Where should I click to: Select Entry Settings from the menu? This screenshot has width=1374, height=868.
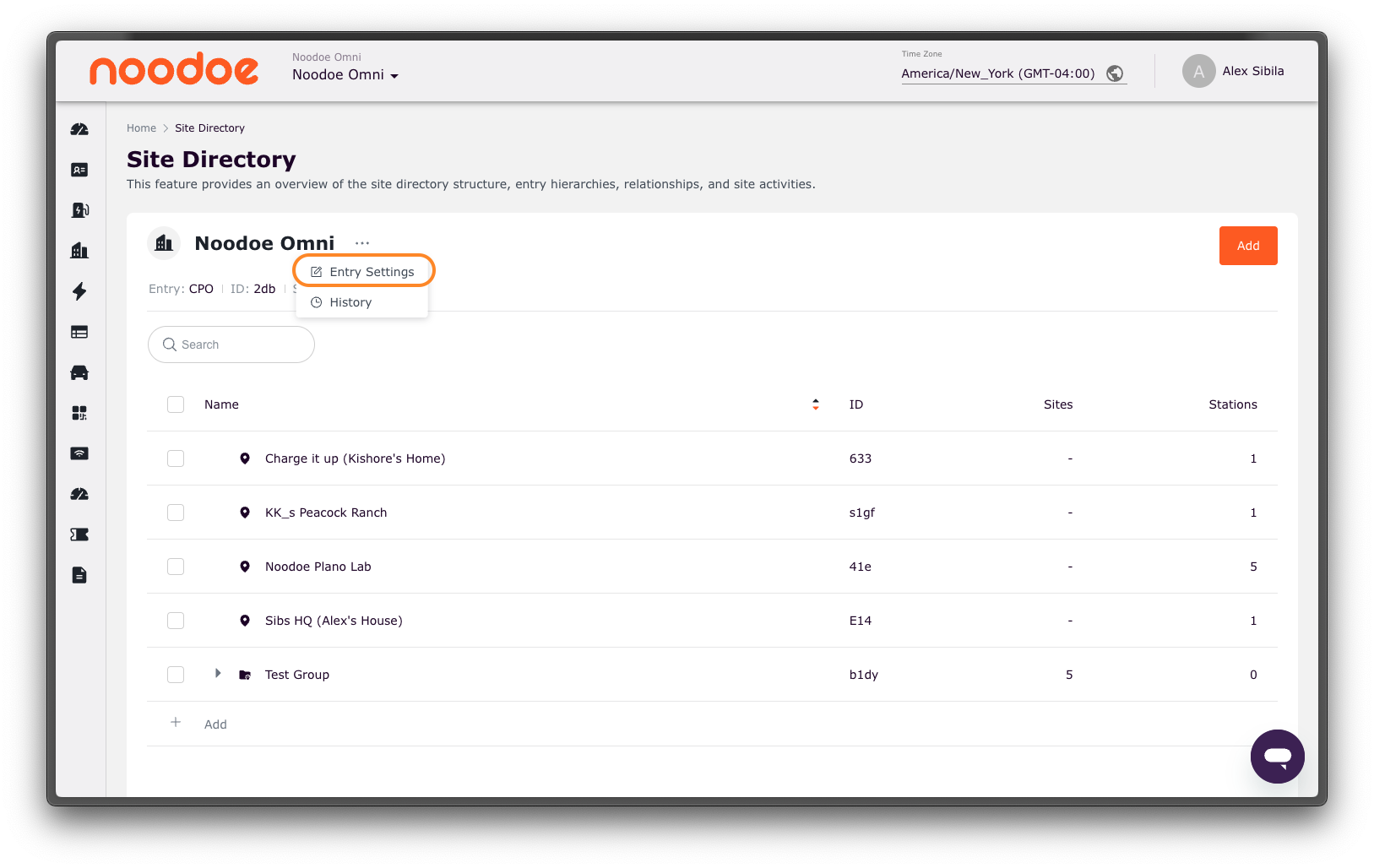362,272
